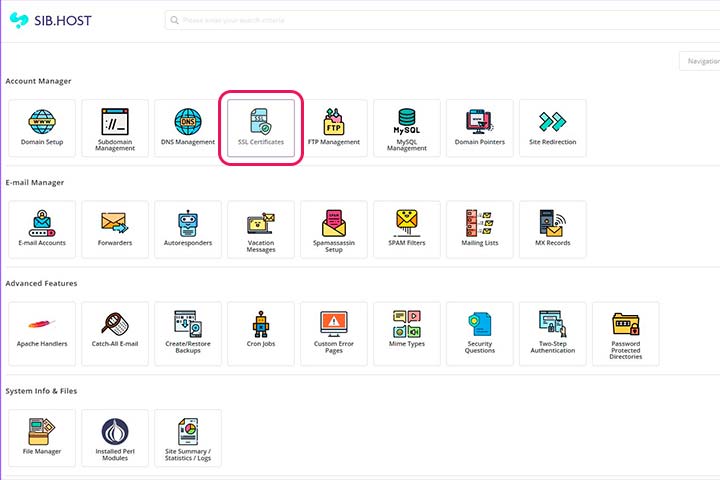Open Autoresponders
Viewport: 720px width, 480px height.
[x=188, y=229]
